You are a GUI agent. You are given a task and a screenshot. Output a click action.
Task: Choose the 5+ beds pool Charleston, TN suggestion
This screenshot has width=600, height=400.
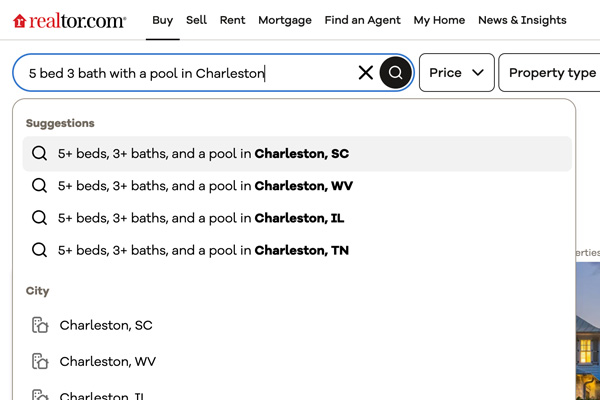click(x=203, y=250)
